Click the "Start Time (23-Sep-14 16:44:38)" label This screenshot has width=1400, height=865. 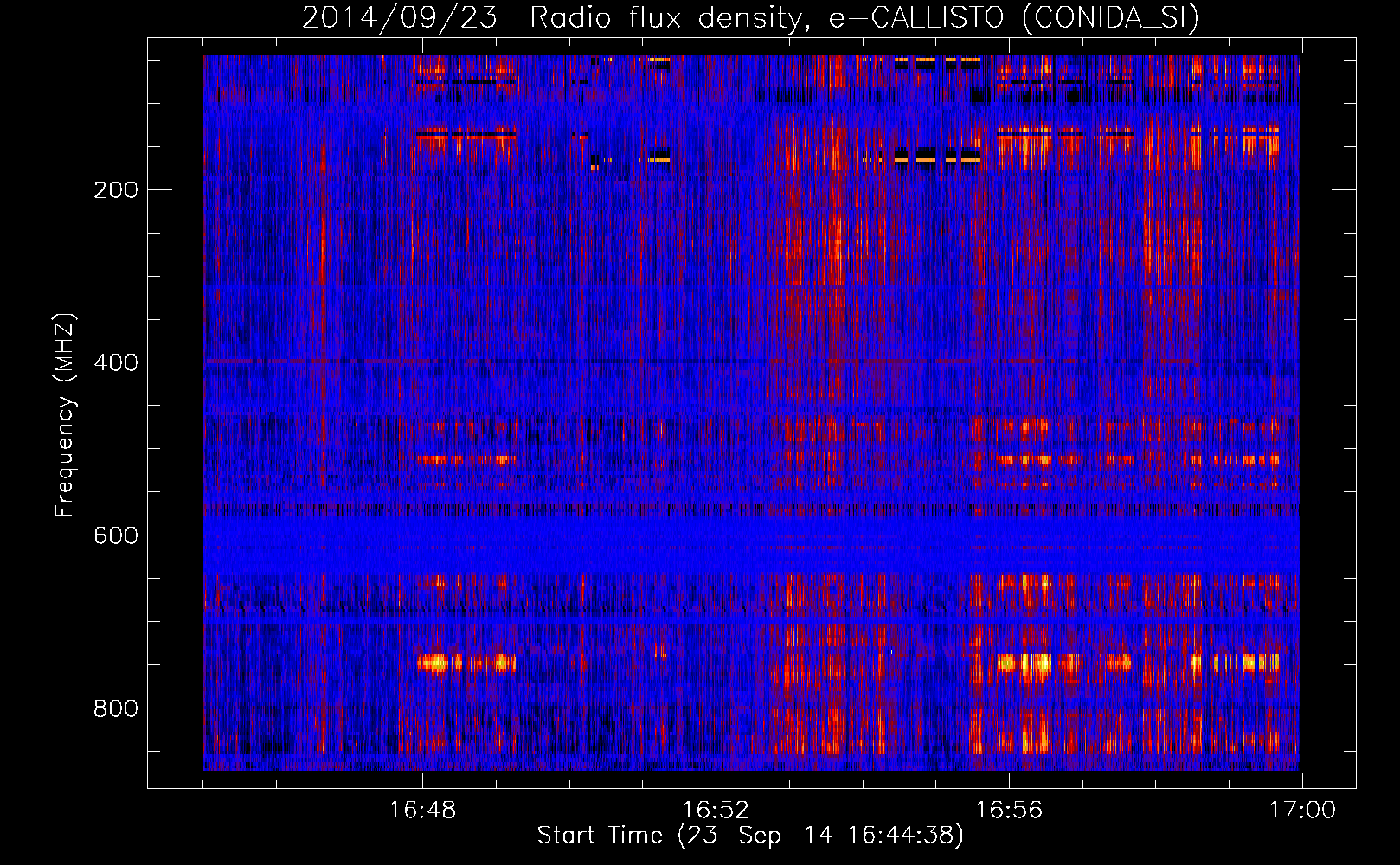(750, 836)
